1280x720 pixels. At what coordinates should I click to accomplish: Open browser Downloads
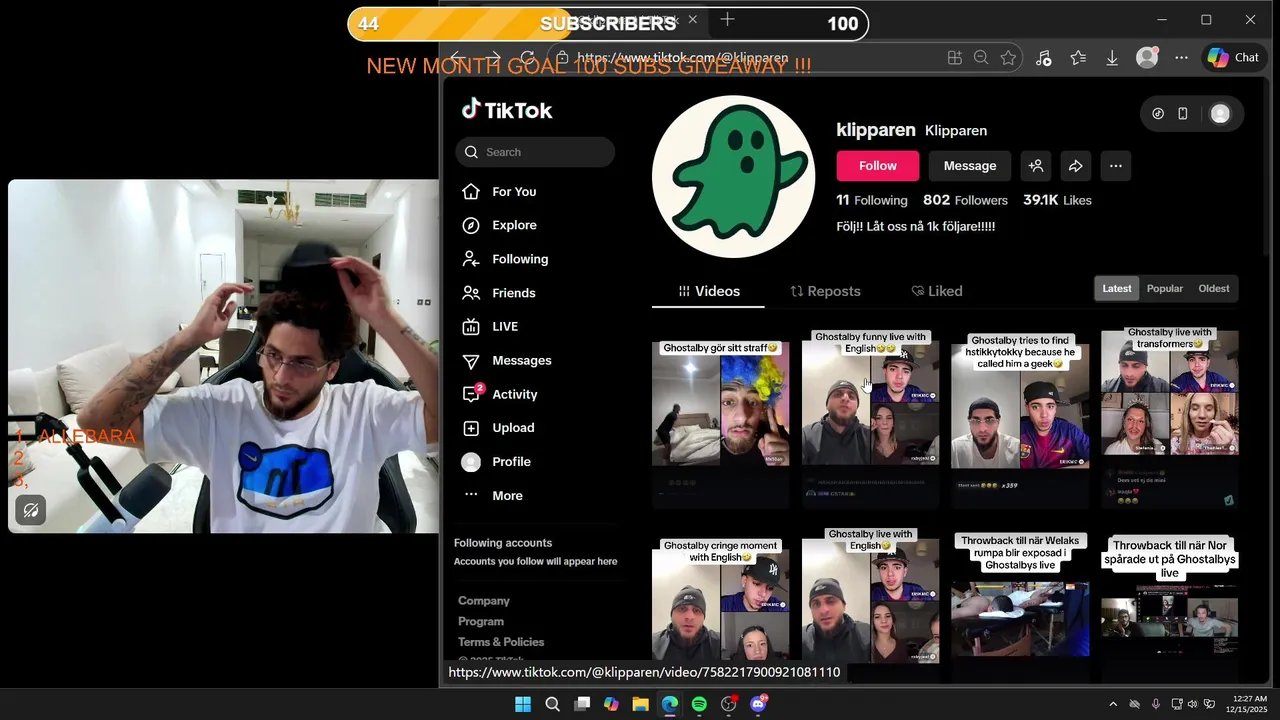point(1112,58)
